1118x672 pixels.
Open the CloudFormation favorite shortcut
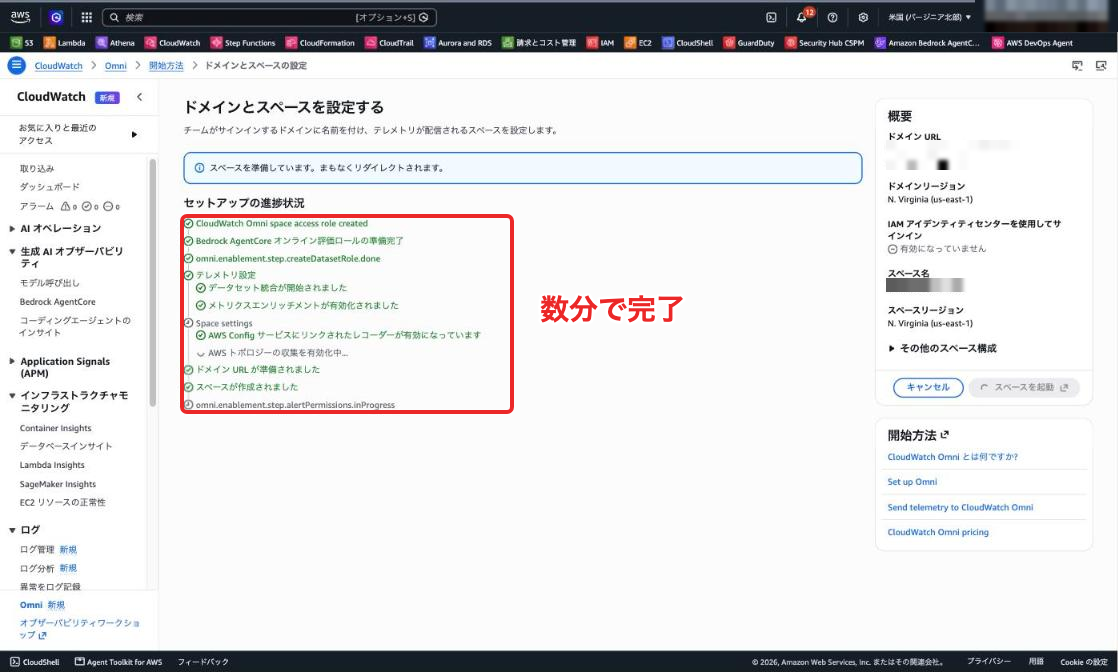tap(320, 43)
